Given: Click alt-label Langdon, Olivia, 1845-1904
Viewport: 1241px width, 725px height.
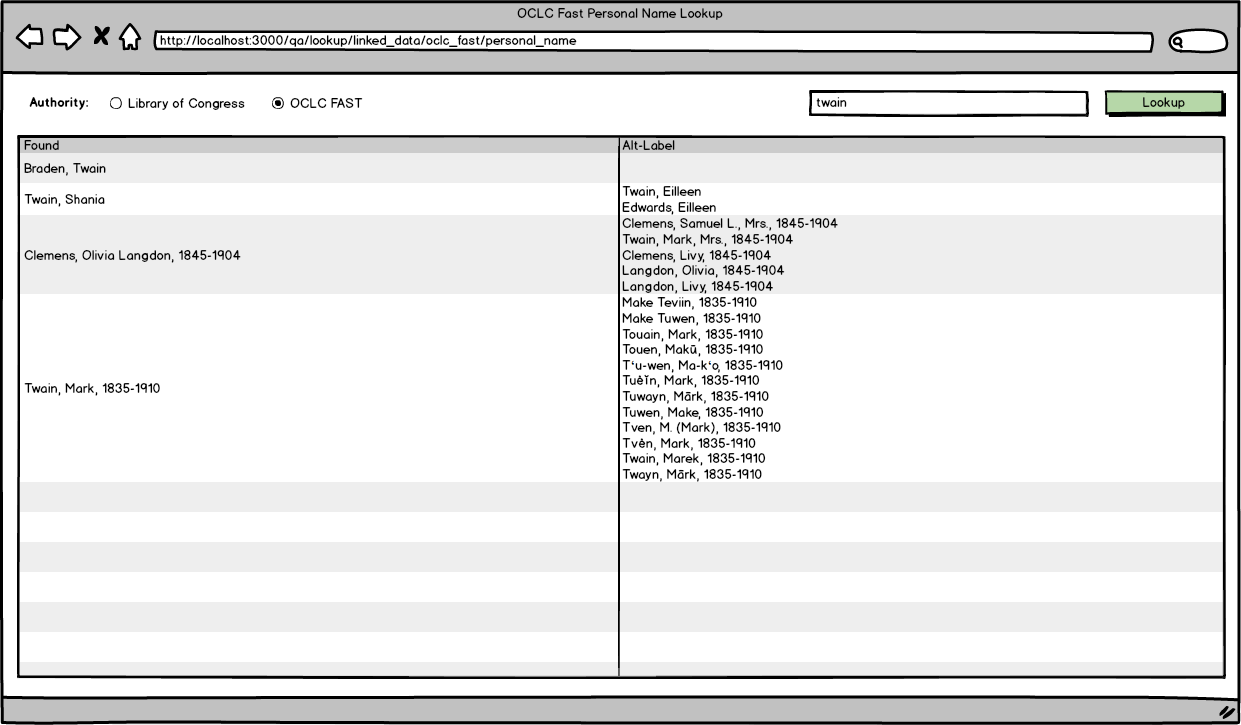Looking at the screenshot, I should tap(703, 270).
